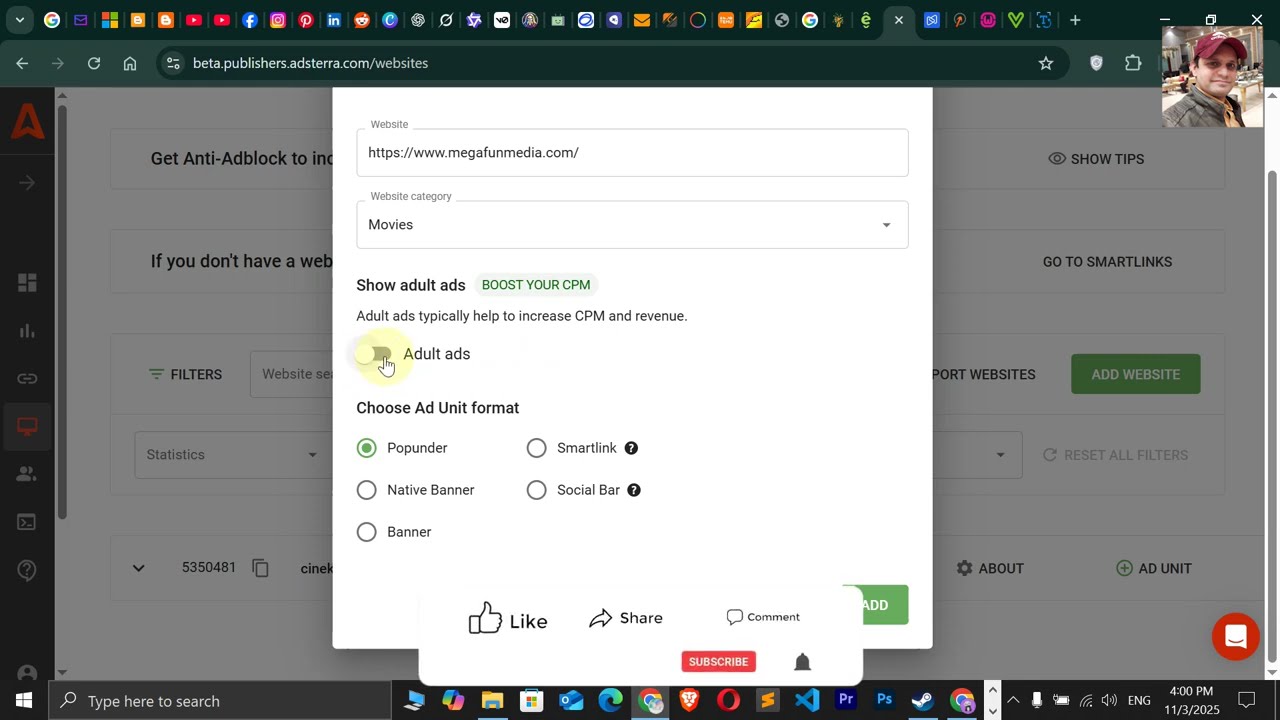The image size is (1280, 720).
Task: Switch to the Reddit browser tab
Action: tap(362, 20)
